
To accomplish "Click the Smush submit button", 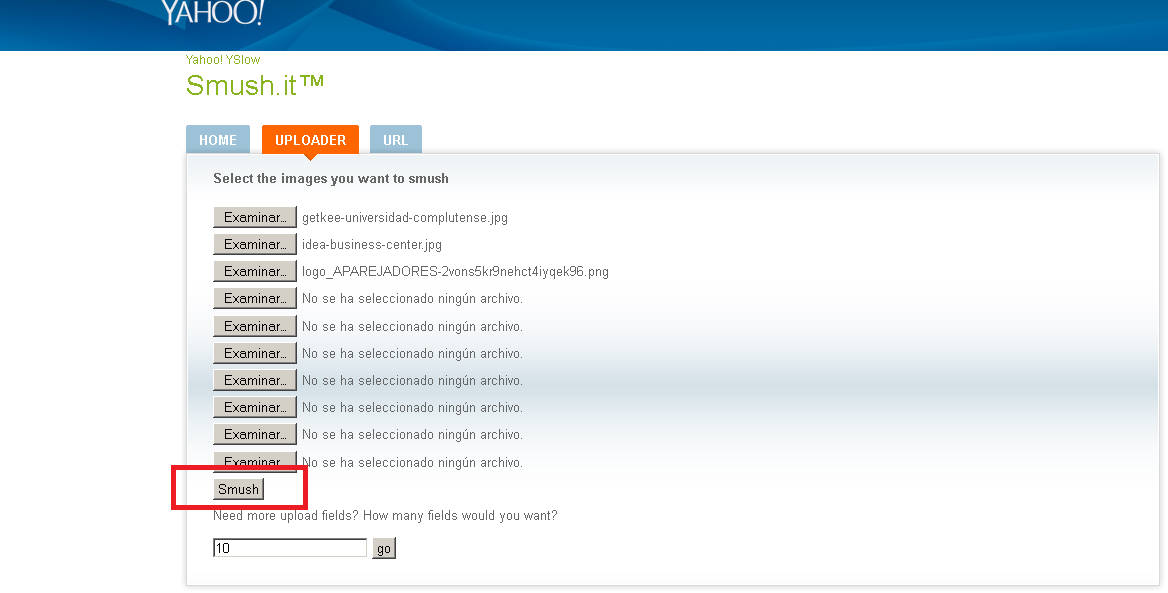I will [x=238, y=489].
